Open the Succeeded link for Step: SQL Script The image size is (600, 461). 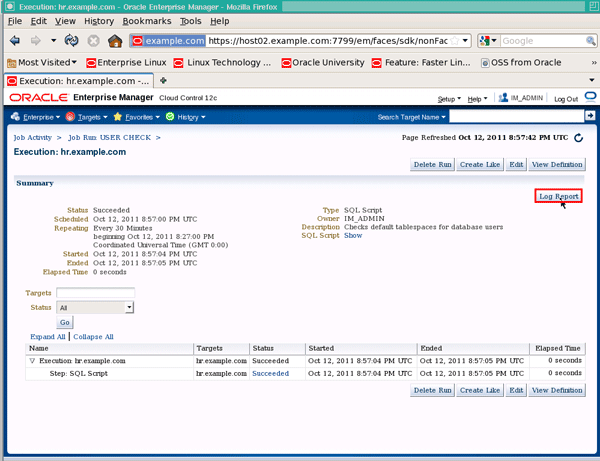click(271, 373)
